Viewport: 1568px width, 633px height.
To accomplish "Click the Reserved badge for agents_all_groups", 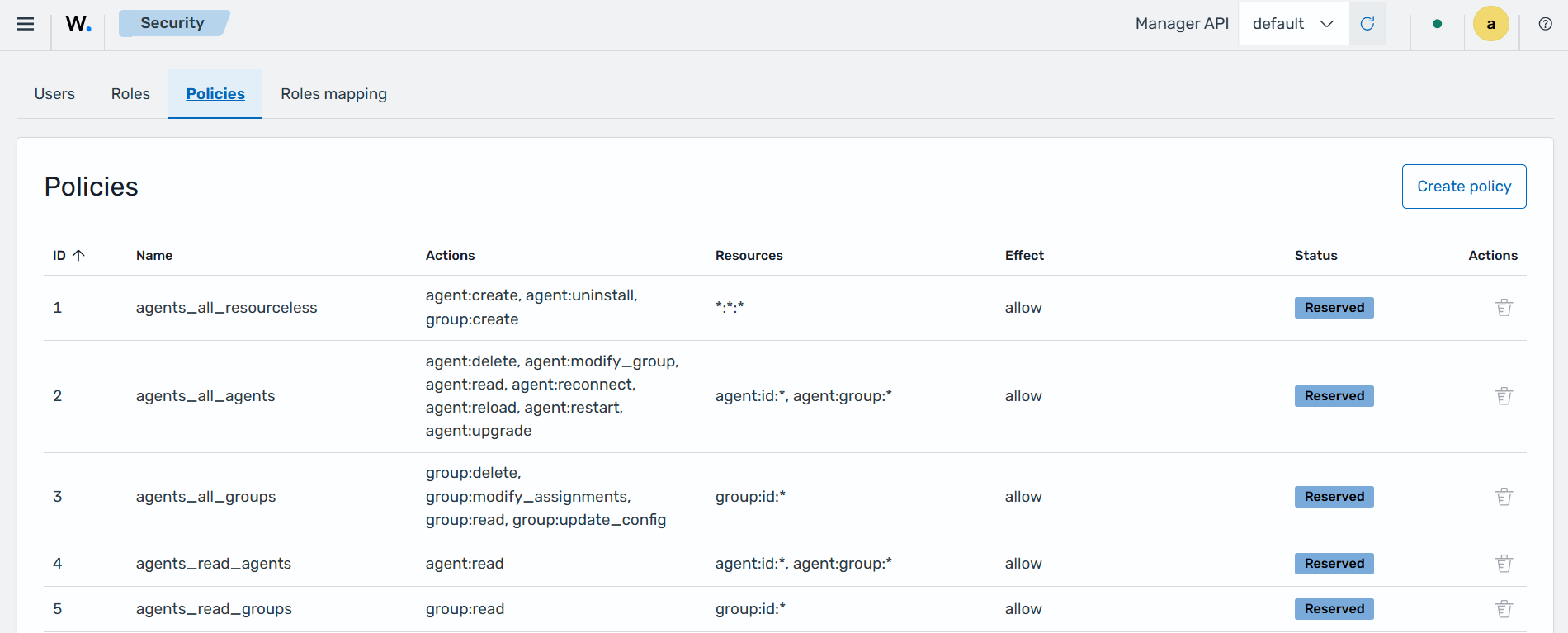I will (1334, 497).
